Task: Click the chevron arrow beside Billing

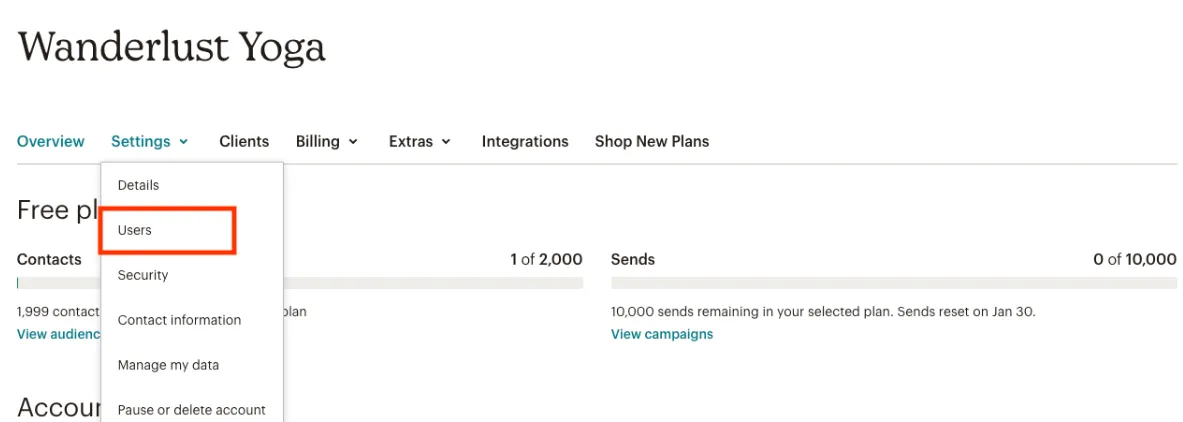Action: pyautogui.click(x=353, y=142)
